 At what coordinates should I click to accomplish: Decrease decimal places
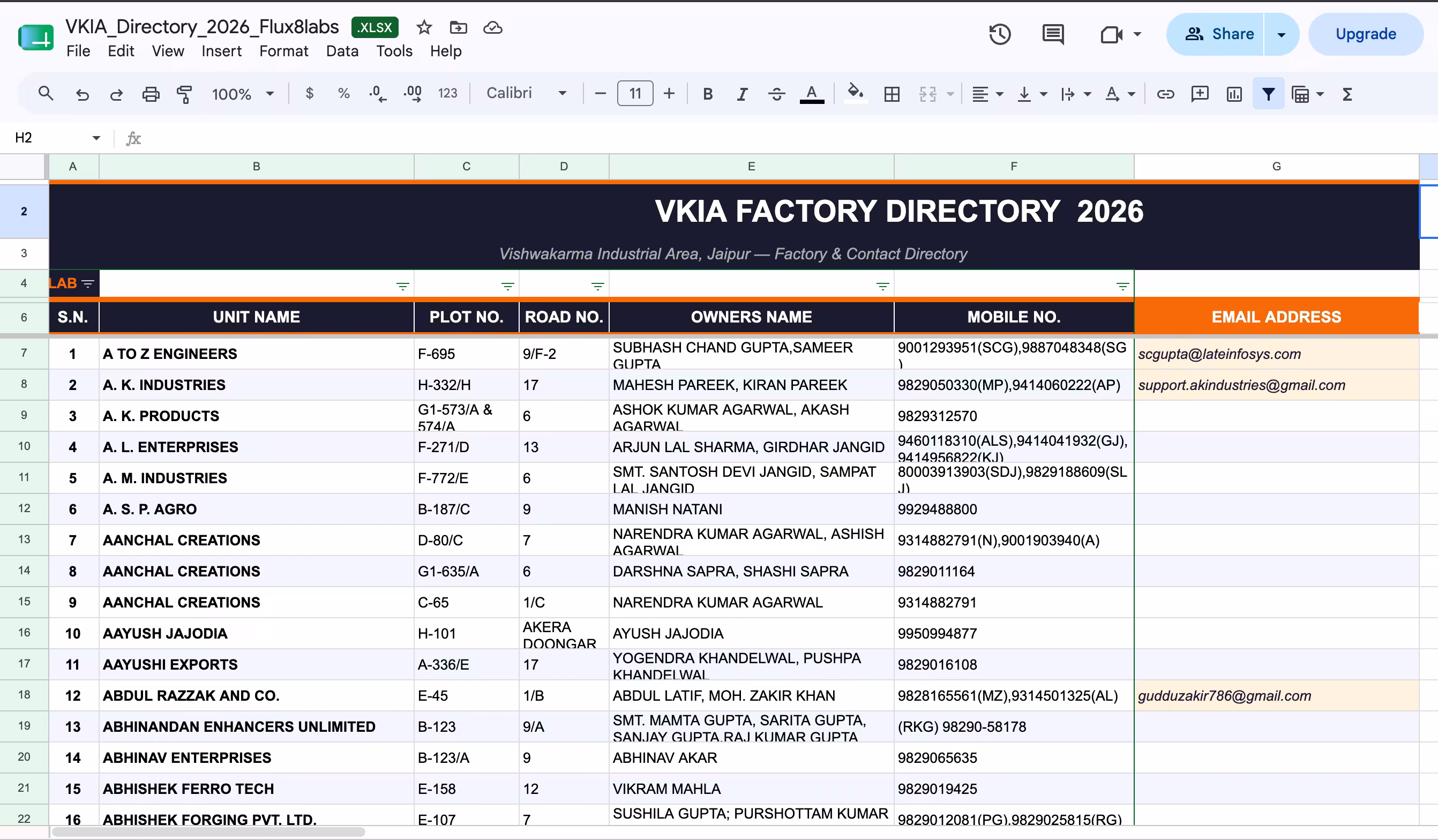[x=378, y=94]
